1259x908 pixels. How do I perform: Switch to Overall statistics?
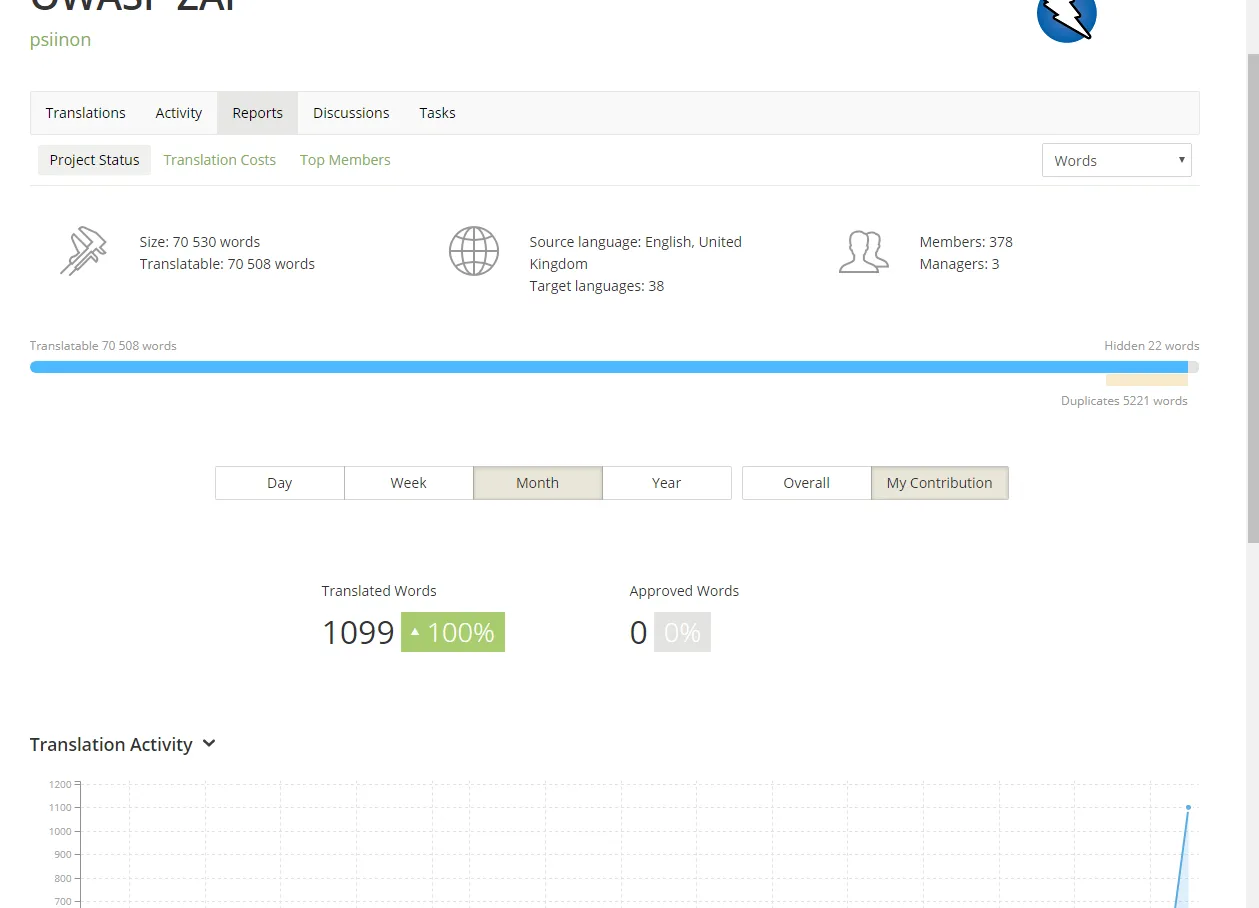[x=807, y=483]
